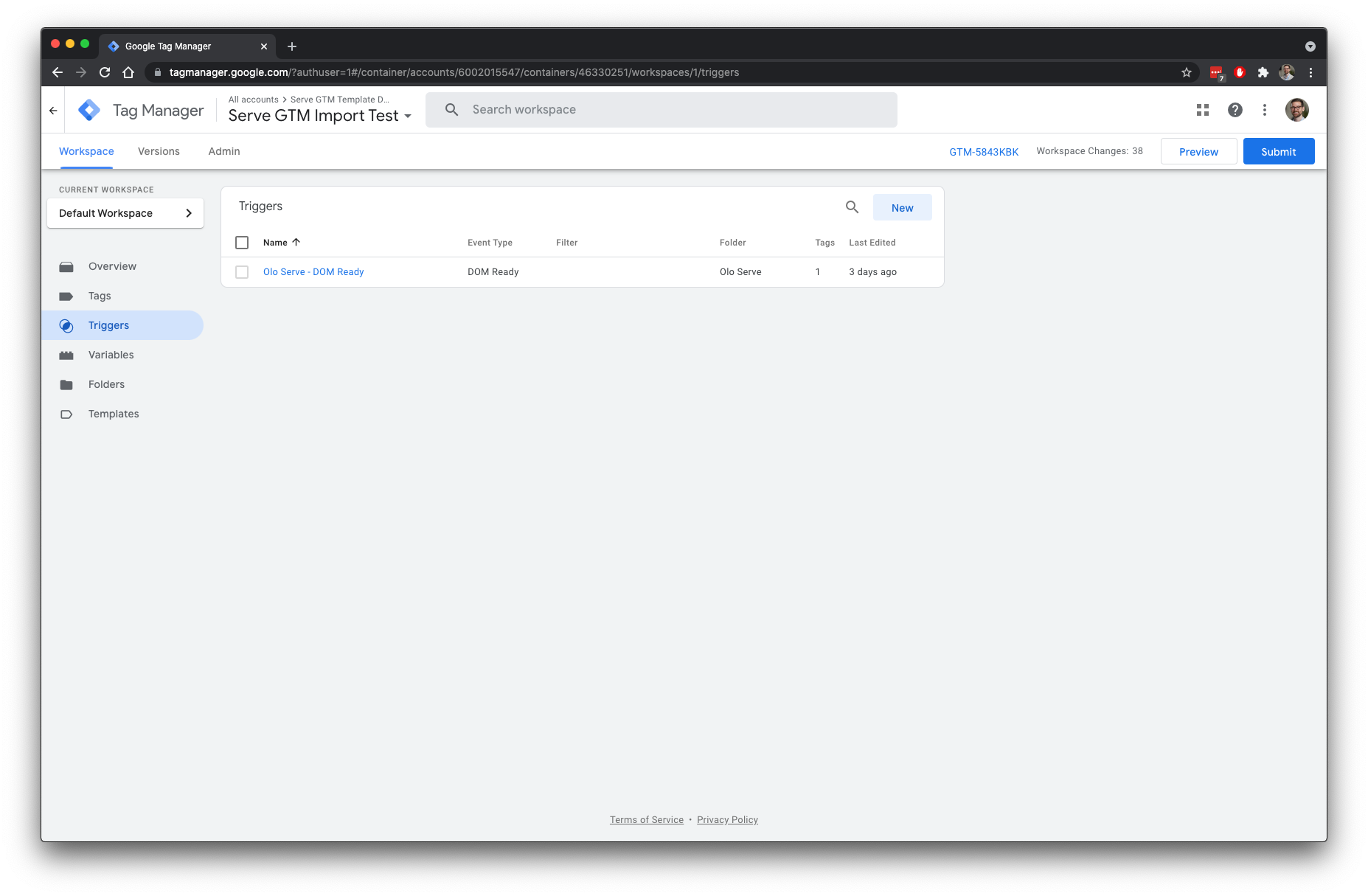The image size is (1368, 896).
Task: Click the Folder column header
Action: [x=733, y=243]
